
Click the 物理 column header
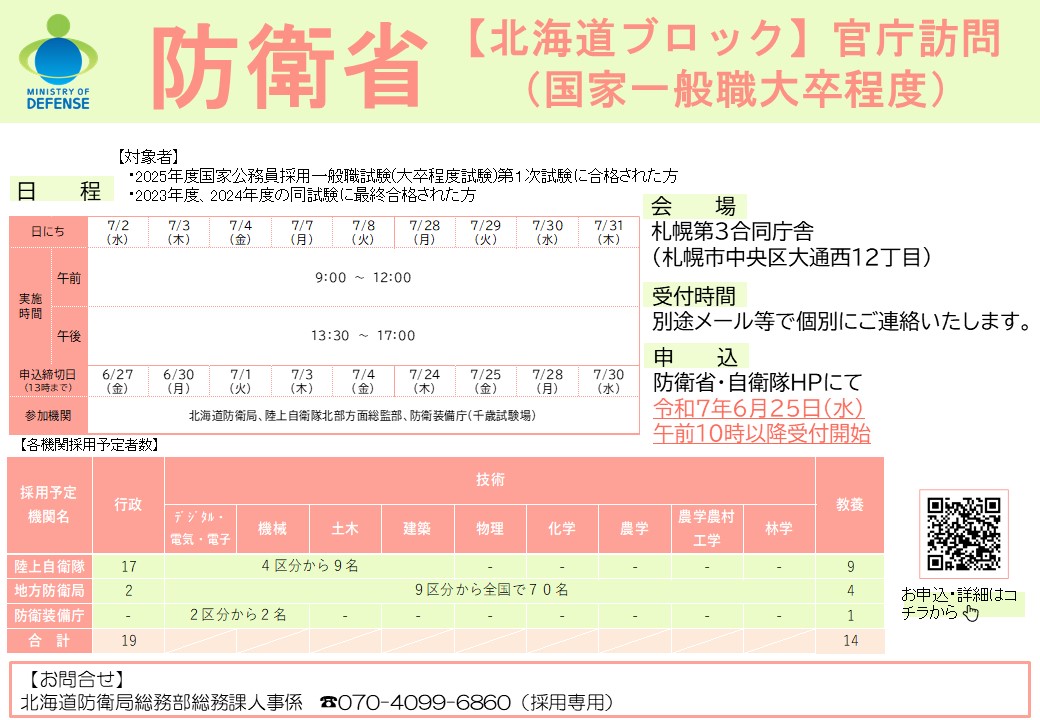(490, 528)
